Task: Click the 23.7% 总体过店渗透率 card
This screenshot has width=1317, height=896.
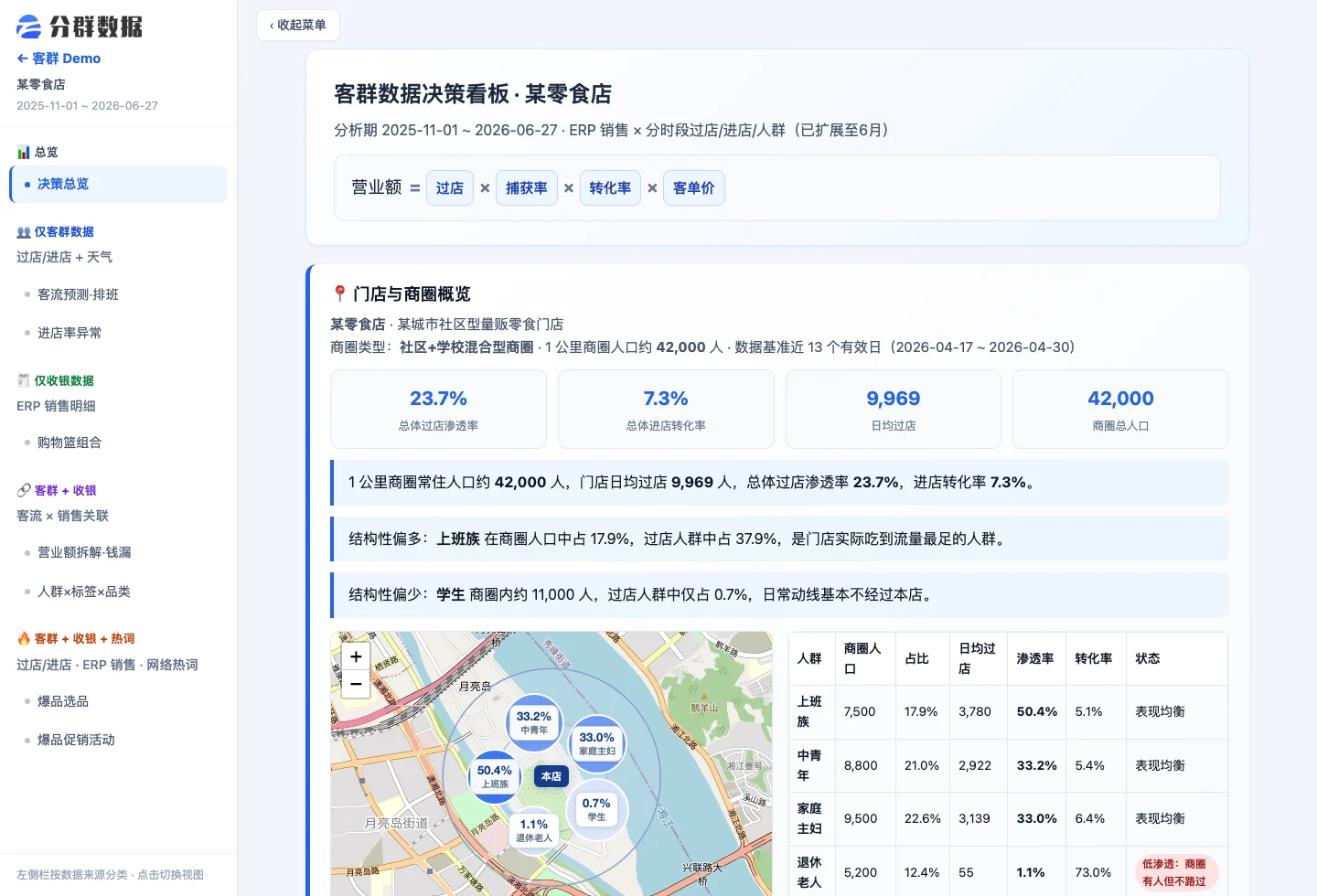Action: pyautogui.click(x=438, y=410)
